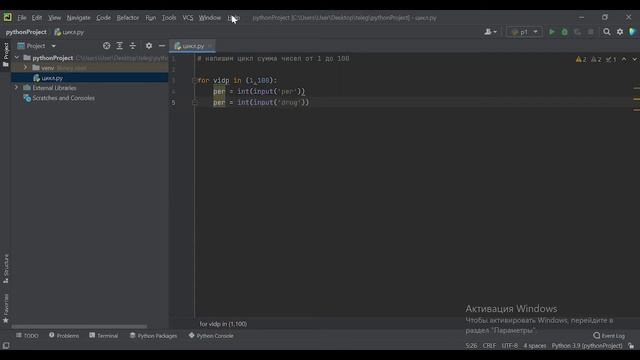Start debugging with the bug icon
Image resolution: width=640 pixels, height=360 pixels.
[x=564, y=32]
